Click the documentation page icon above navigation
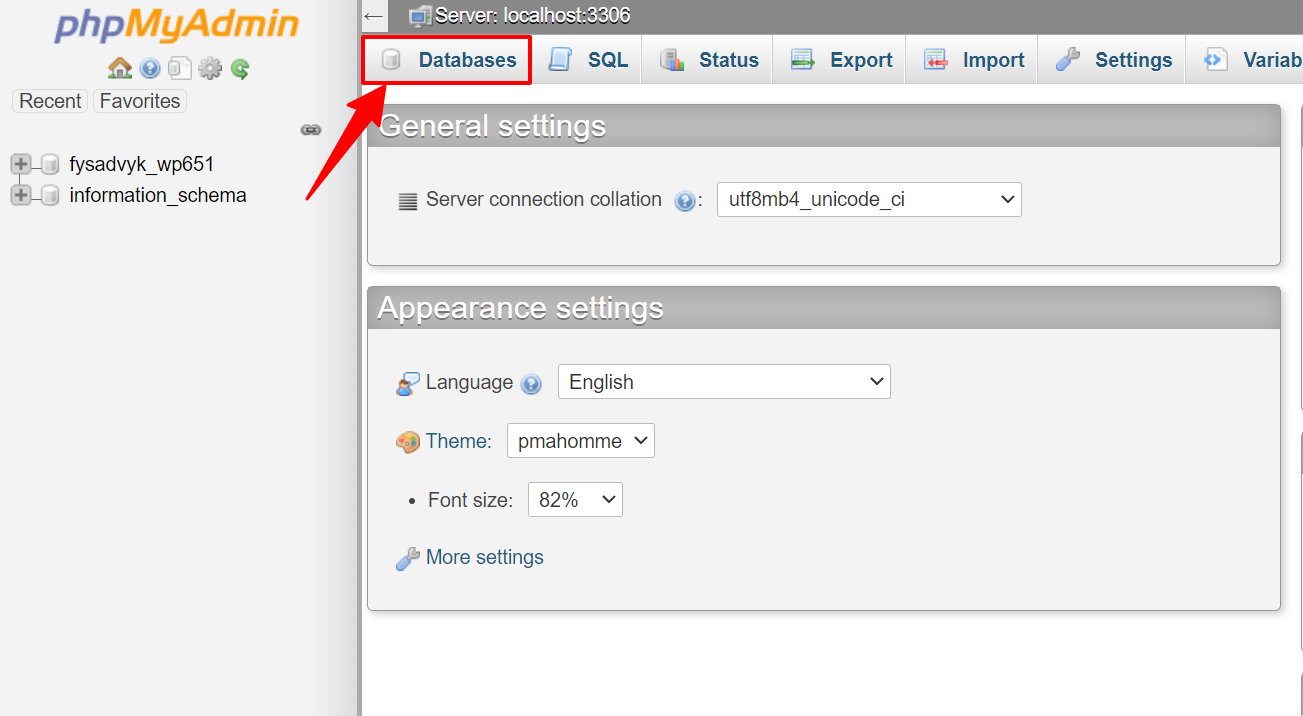Screen dimensions: 1303x716 pyautogui.click(x=179, y=68)
